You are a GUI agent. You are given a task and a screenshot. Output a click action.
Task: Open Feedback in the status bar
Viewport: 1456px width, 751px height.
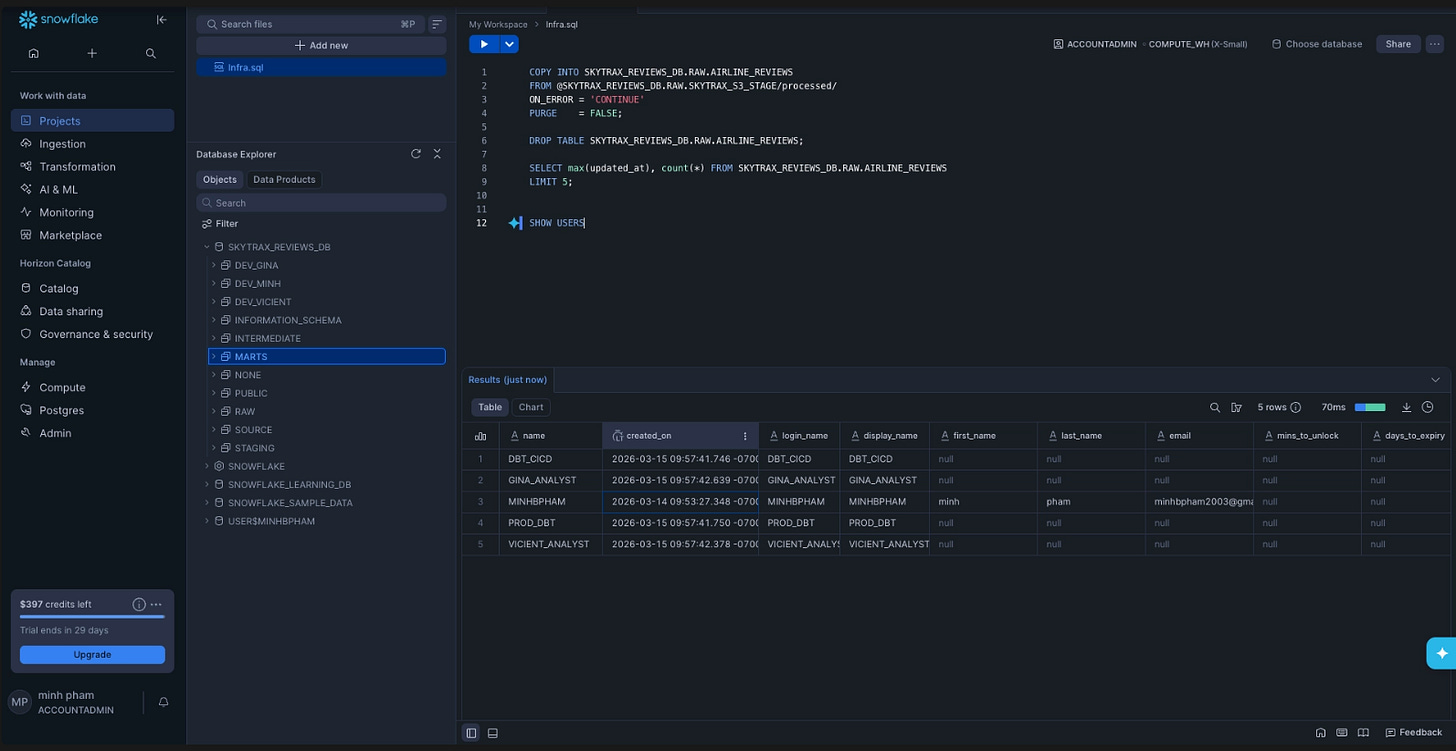point(1414,733)
